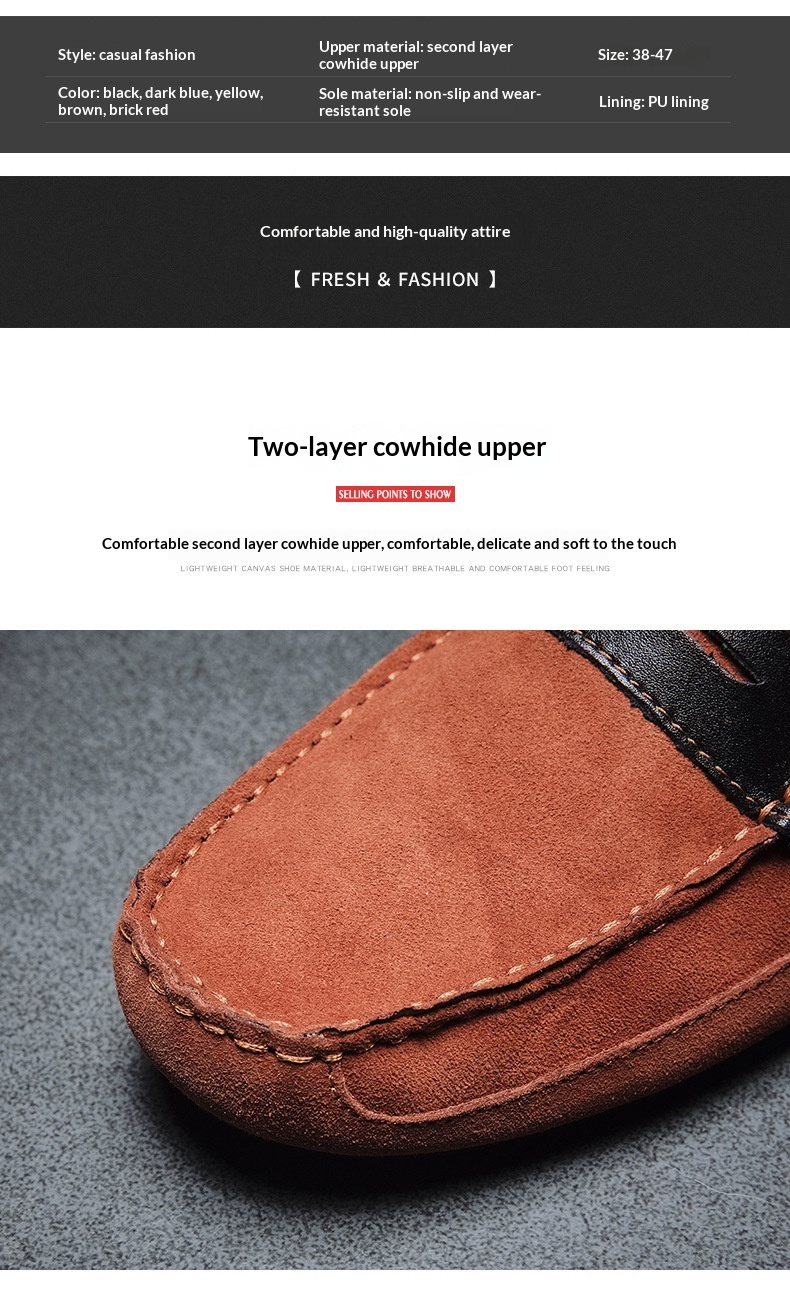Click the color list spec text
Screen dimensions: 790x1293
(x=160, y=101)
